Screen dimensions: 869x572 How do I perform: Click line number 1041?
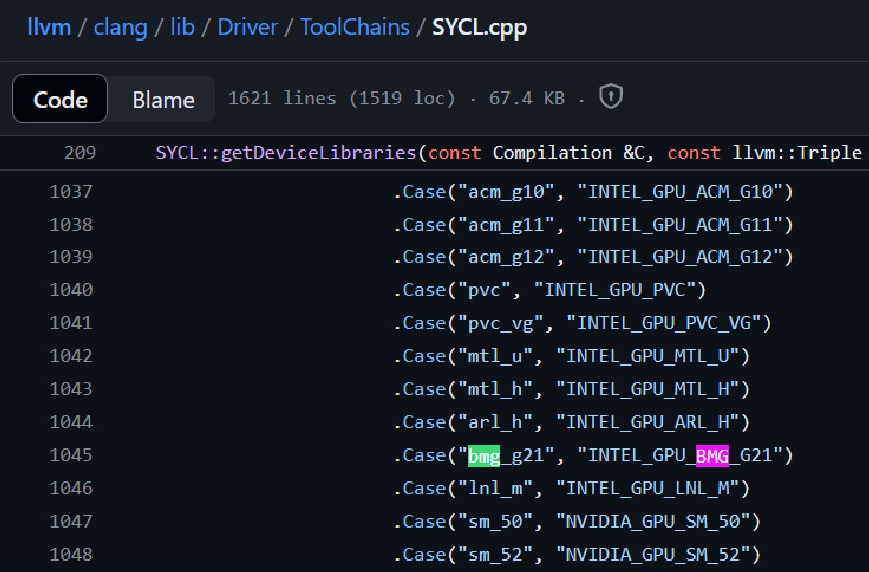pyautogui.click(x=71, y=323)
